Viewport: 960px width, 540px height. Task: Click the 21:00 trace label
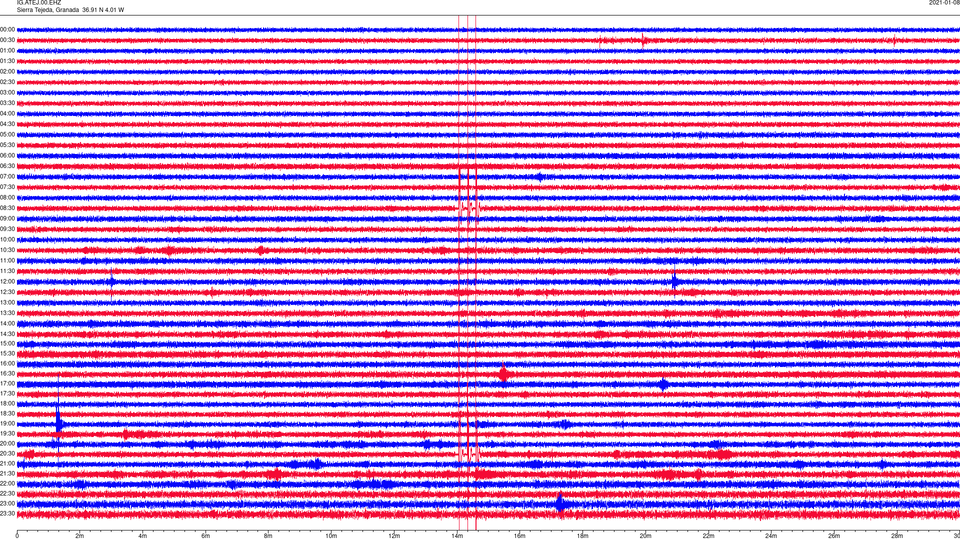tap(7, 463)
